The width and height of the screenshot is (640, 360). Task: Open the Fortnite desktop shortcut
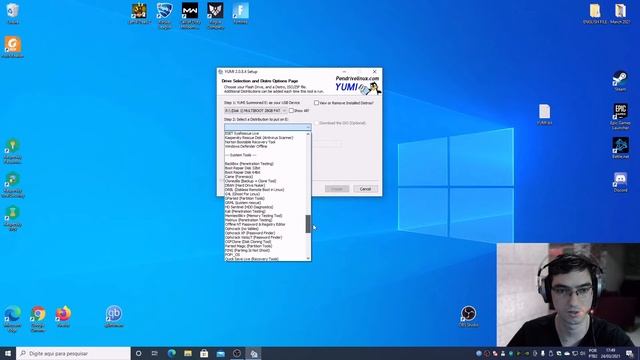pyautogui.click(x=240, y=13)
